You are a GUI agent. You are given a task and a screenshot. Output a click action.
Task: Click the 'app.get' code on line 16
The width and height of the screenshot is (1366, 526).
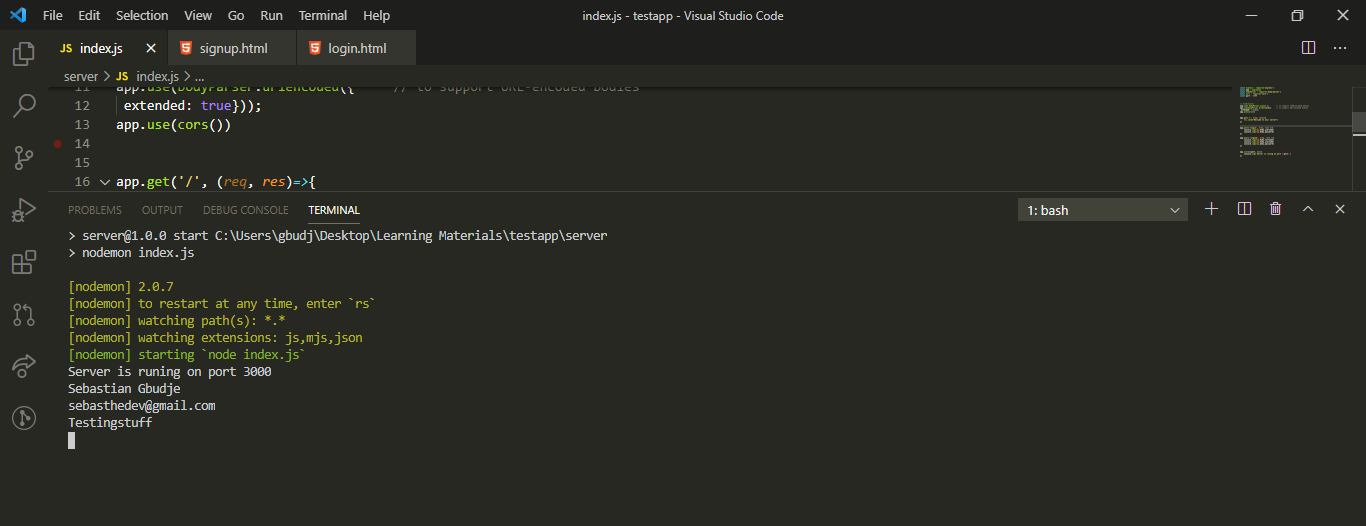pyautogui.click(x=143, y=182)
